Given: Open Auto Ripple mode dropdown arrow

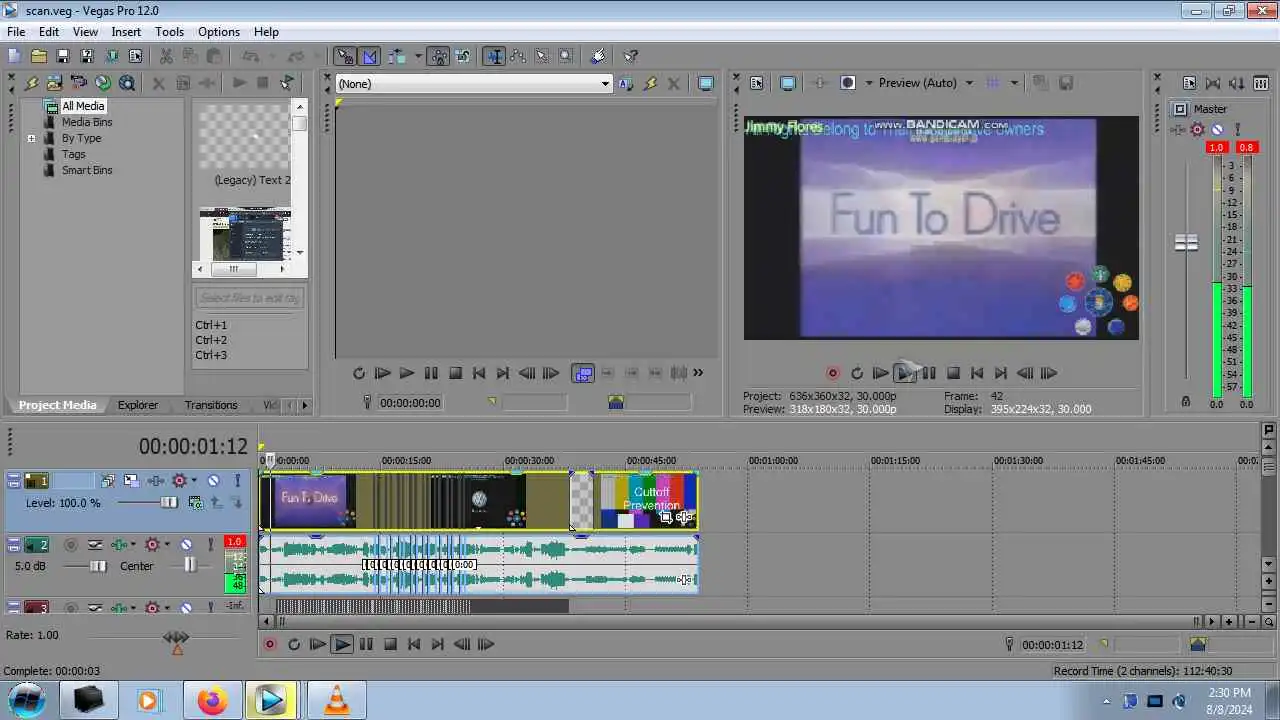Looking at the screenshot, I should click(x=416, y=57).
